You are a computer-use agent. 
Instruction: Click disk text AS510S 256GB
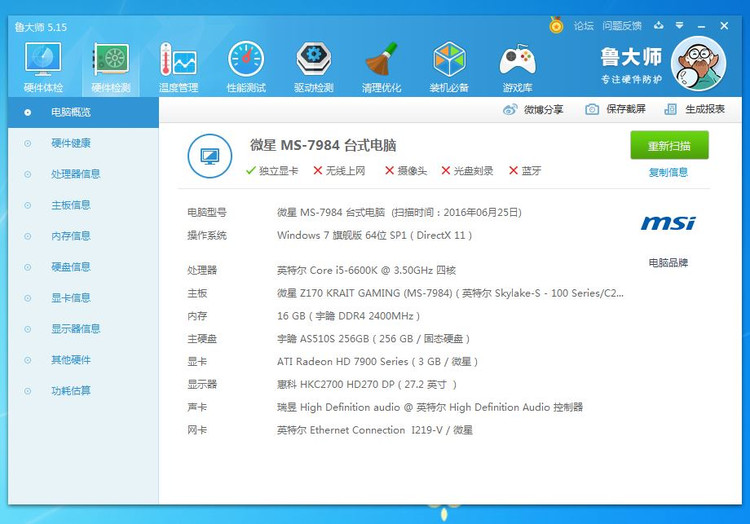[374, 339]
